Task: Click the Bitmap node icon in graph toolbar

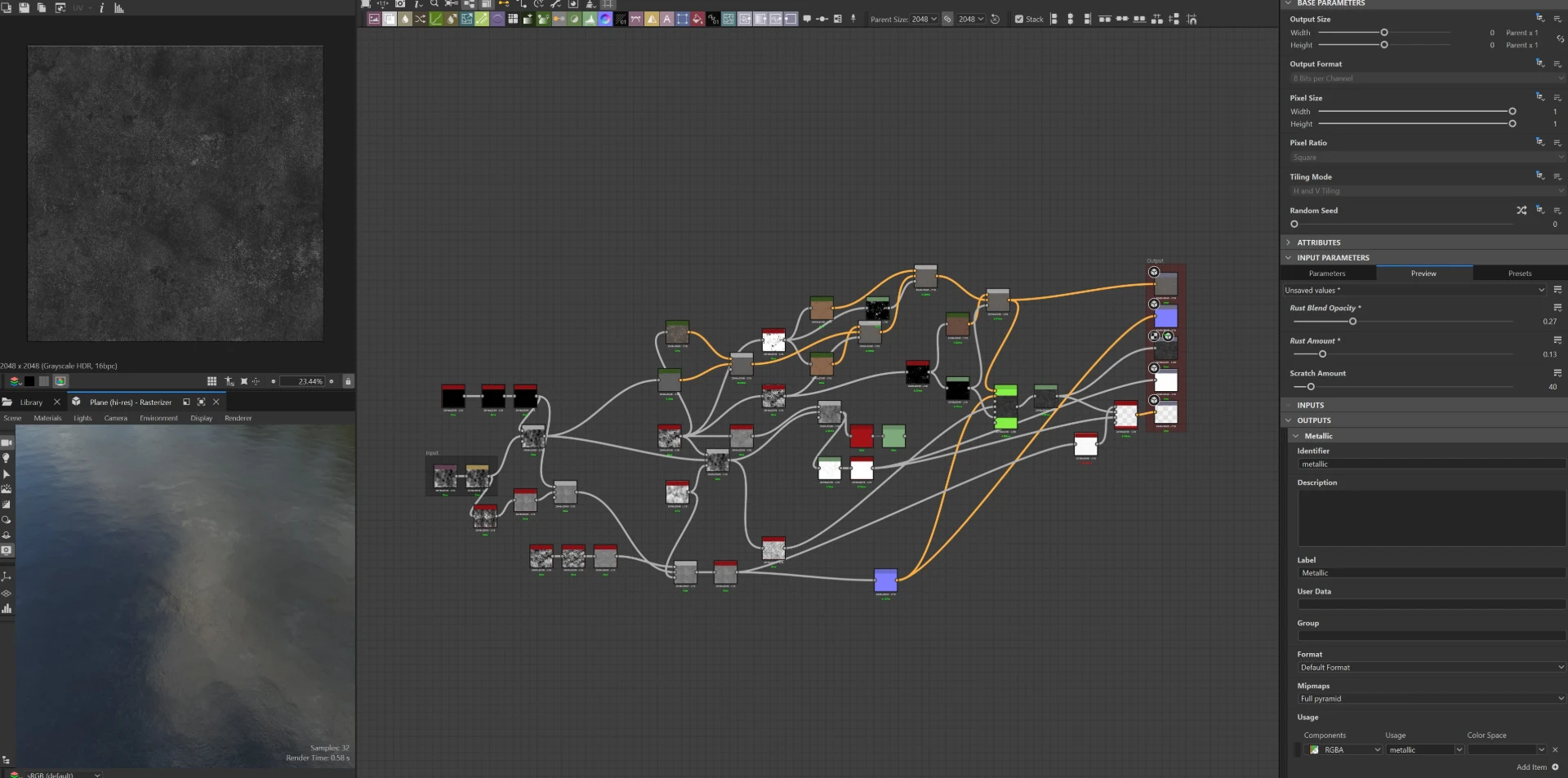Action: [x=374, y=19]
